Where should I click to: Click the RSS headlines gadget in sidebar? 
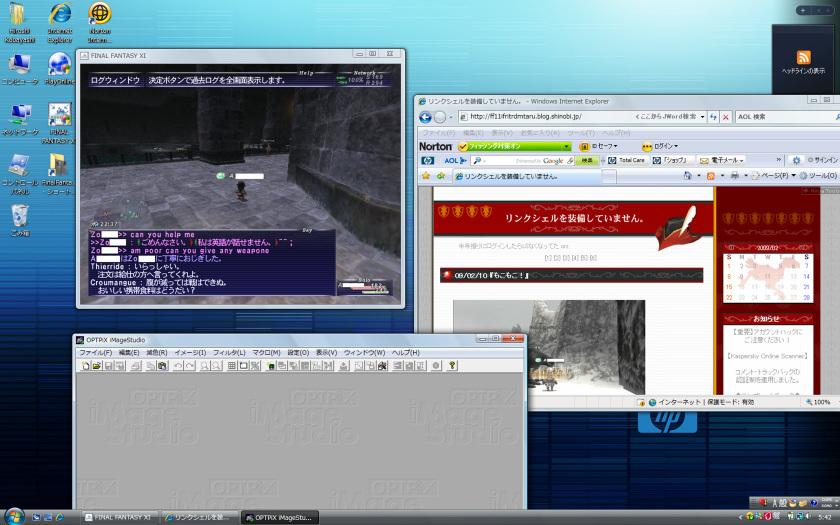coord(803,62)
